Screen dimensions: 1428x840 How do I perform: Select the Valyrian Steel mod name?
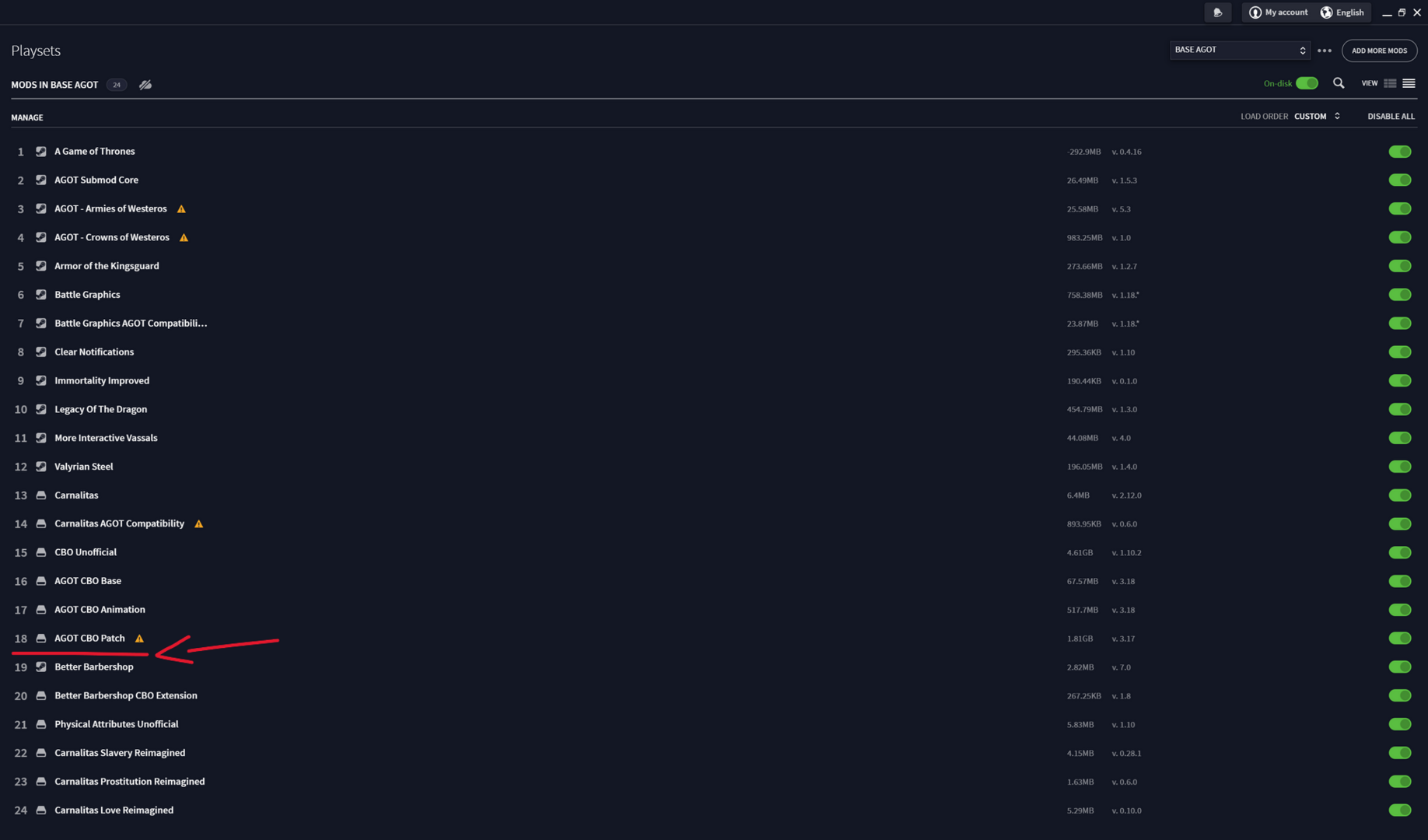pos(84,467)
